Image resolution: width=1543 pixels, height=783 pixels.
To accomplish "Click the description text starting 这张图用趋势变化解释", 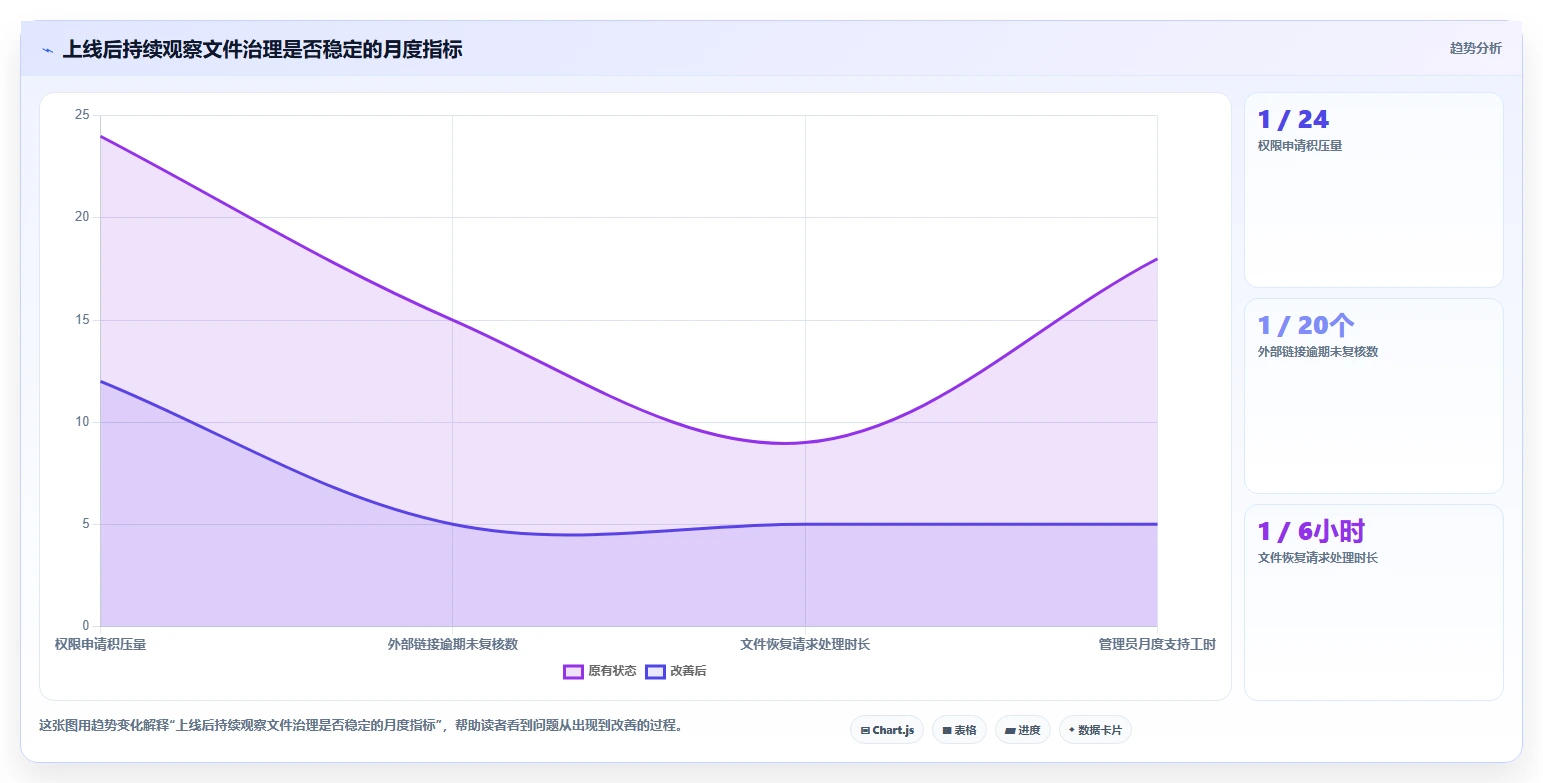I will coord(363,725).
